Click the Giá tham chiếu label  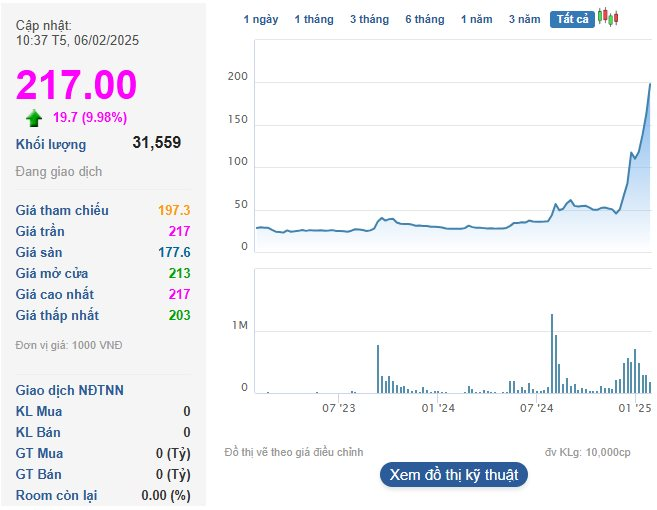point(62,210)
